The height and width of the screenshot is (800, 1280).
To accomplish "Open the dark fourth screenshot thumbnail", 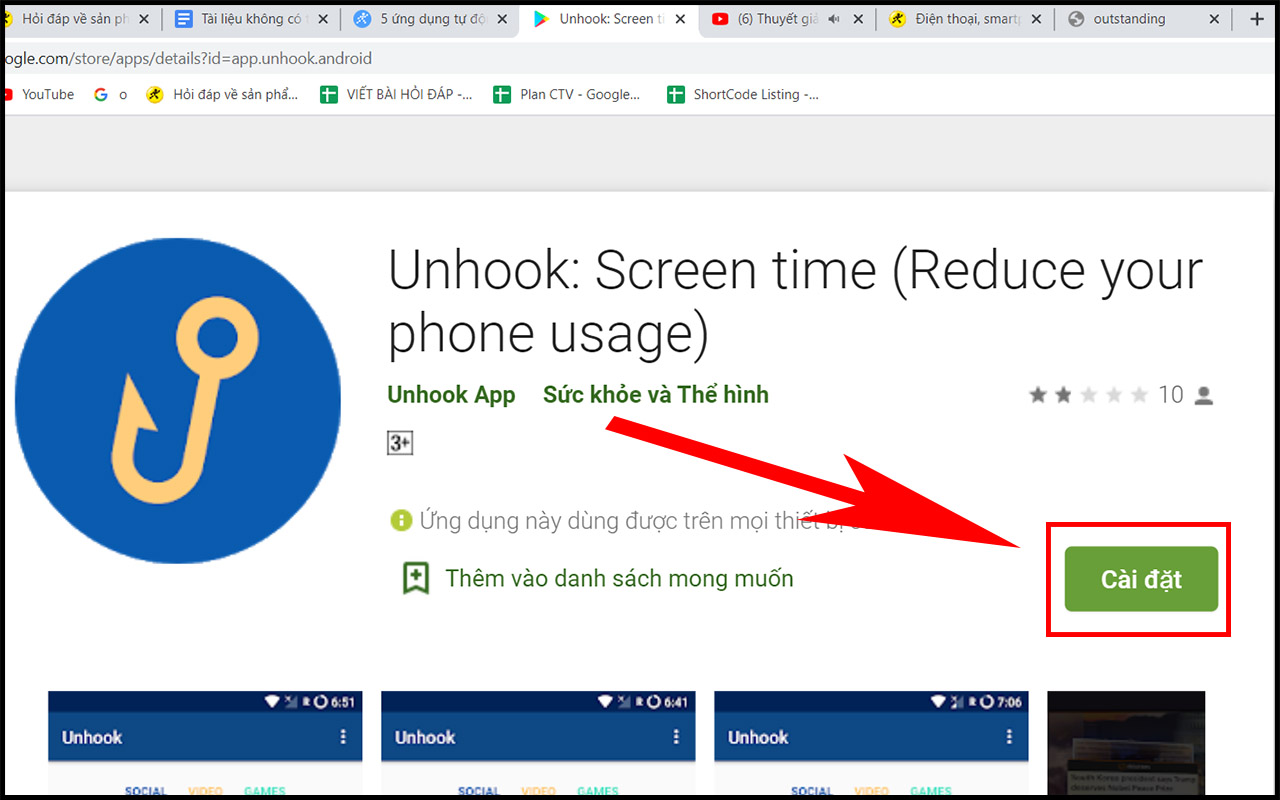I will [1126, 744].
